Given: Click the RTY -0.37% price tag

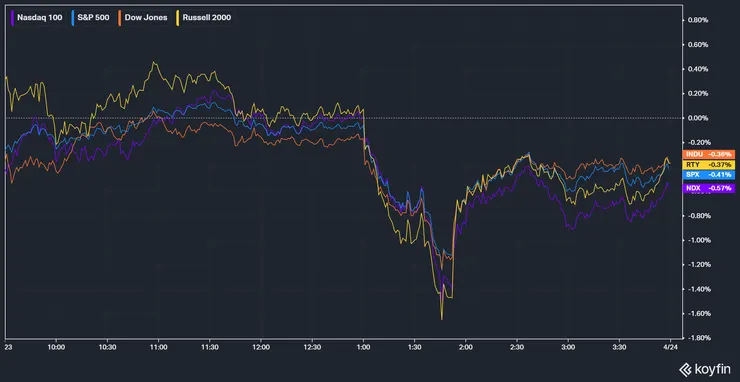Looking at the screenshot, I should pos(709,164).
